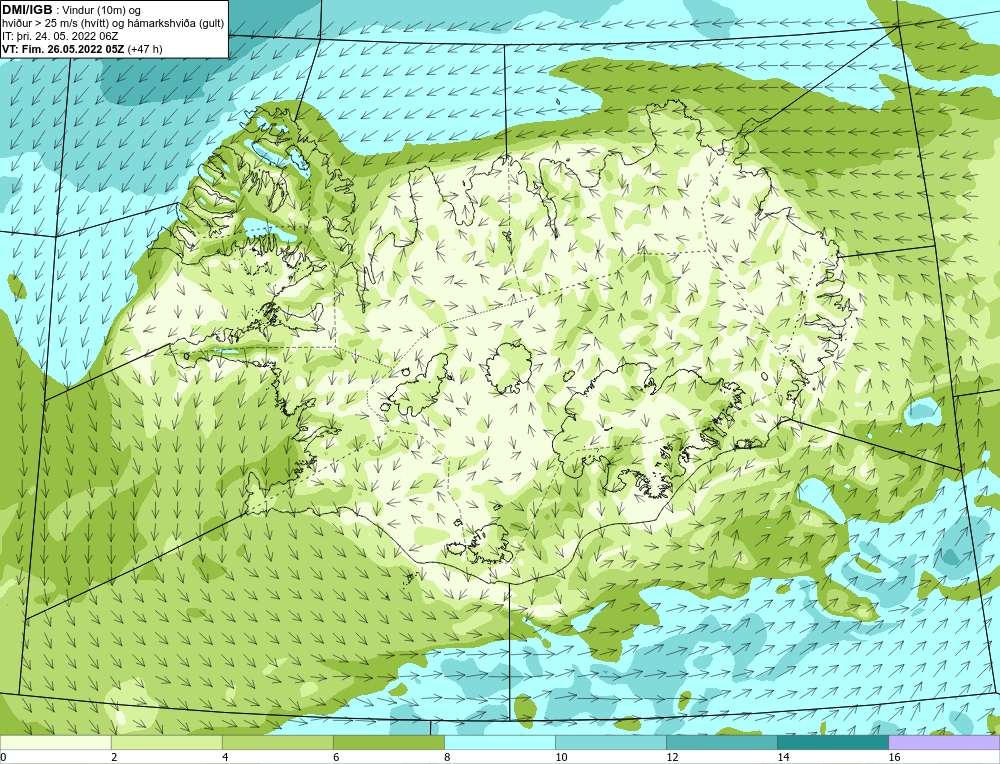Click the legend label '16'
The height and width of the screenshot is (764, 1000).
point(894,757)
